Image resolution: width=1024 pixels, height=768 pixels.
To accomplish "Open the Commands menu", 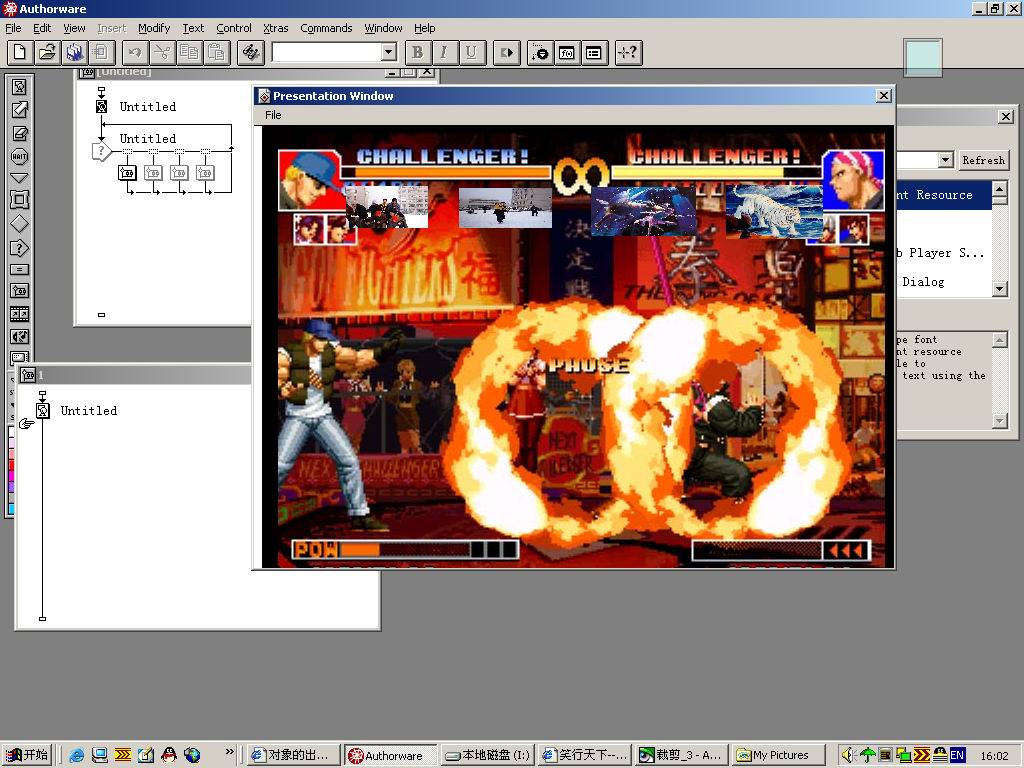I will [x=326, y=28].
